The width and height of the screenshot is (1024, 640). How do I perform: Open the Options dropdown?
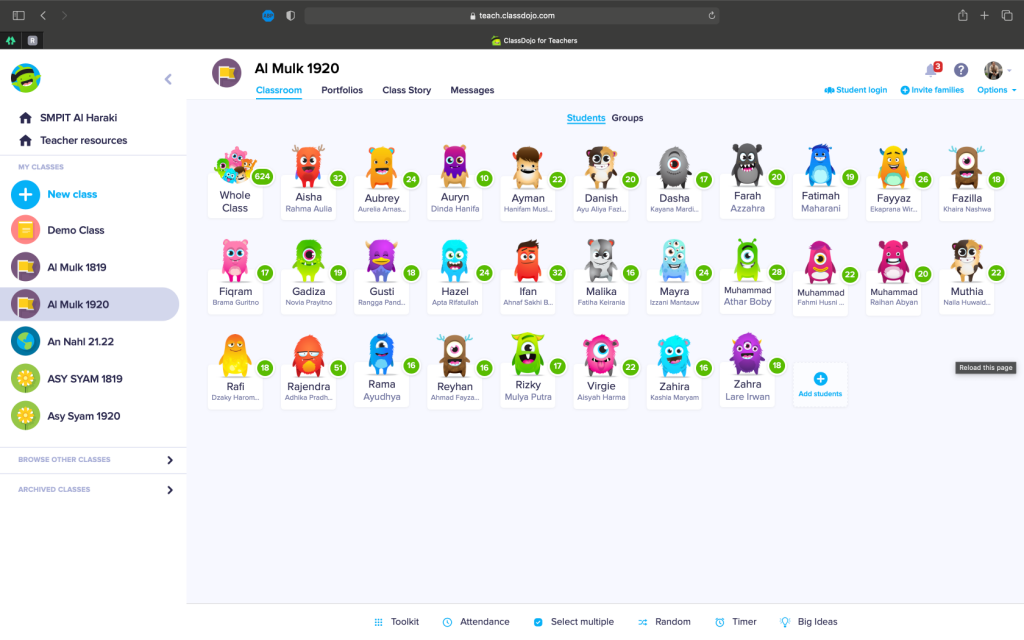[x=995, y=89]
